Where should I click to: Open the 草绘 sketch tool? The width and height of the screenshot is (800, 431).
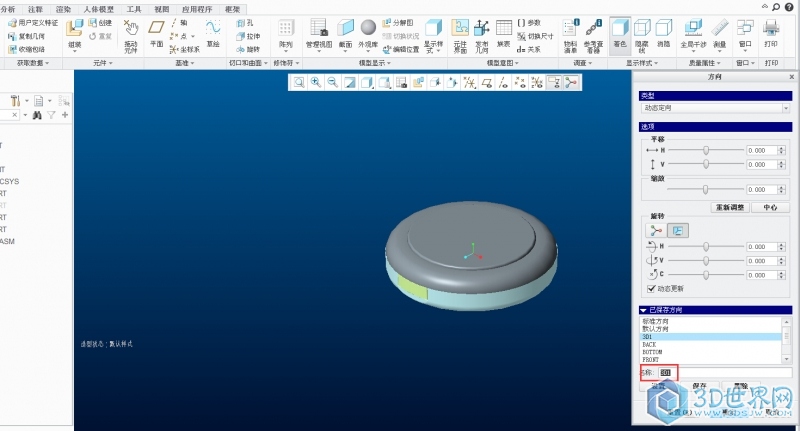point(213,34)
